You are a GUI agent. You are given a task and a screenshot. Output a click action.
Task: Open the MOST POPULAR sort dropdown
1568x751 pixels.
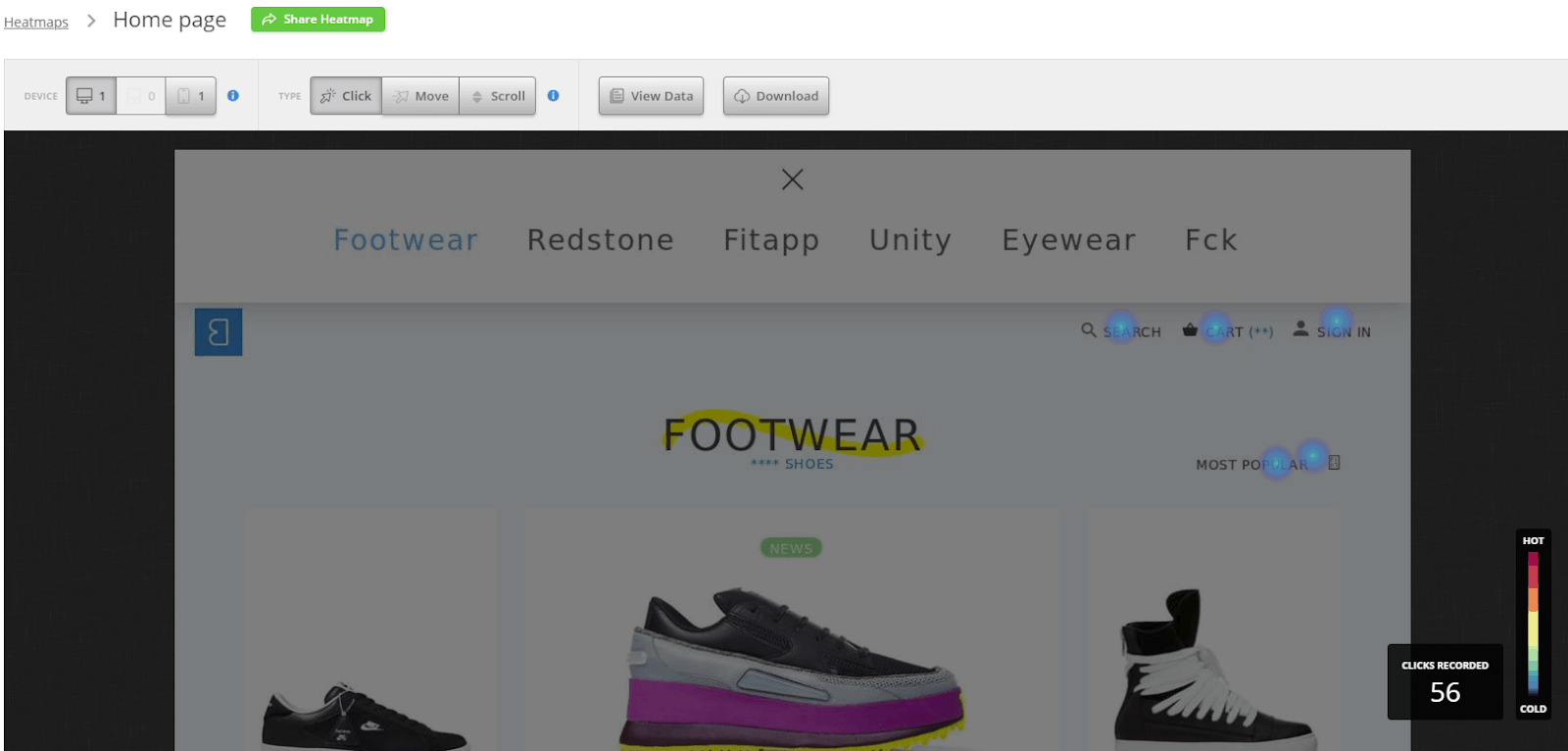[1251, 465]
